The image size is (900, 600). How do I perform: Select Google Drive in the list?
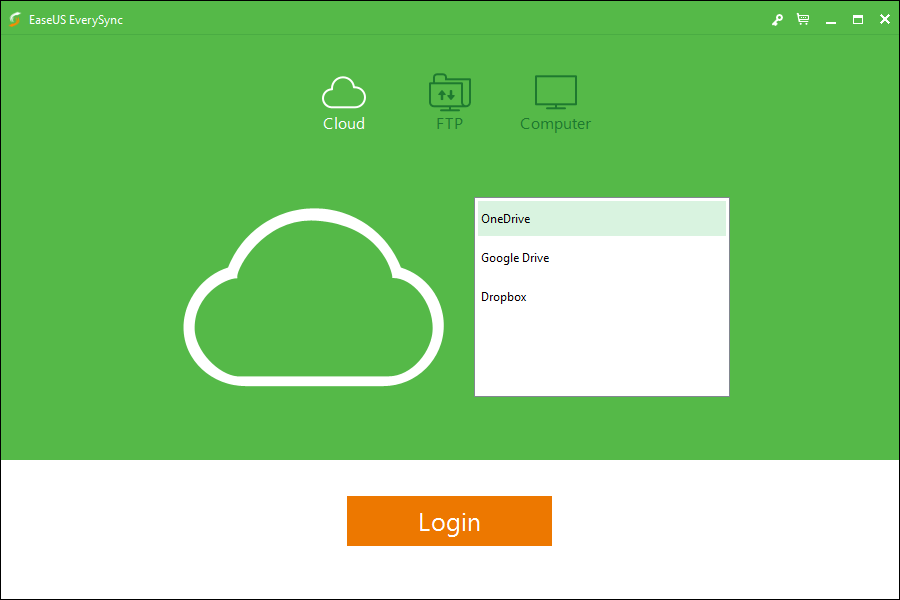coord(602,258)
